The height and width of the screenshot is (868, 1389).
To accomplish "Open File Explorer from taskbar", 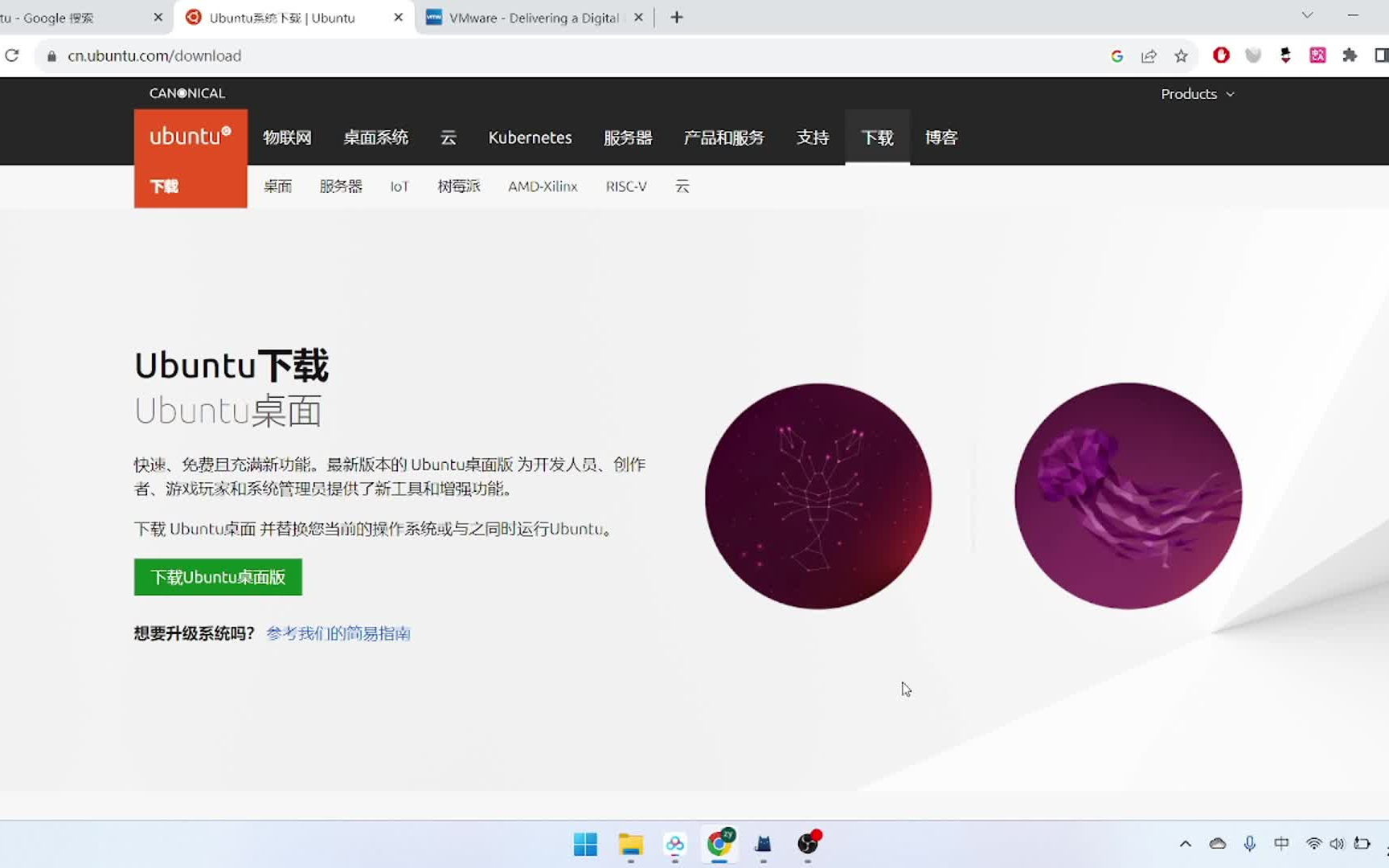I will pyautogui.click(x=630, y=844).
